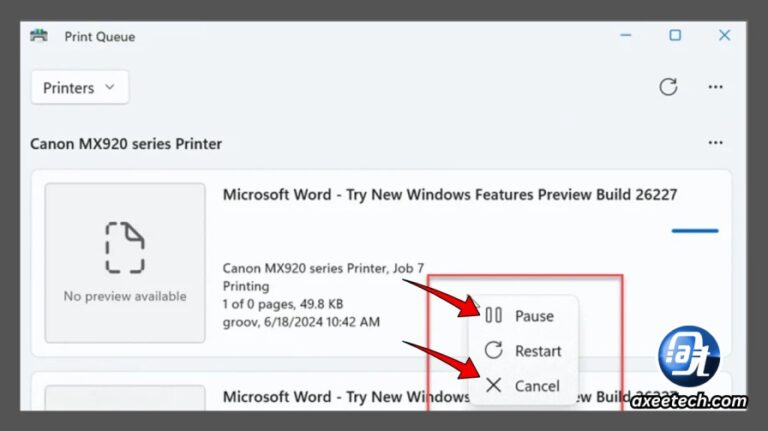Click the print job progress bar
Viewport: 768px width, 431px height.
click(695, 231)
